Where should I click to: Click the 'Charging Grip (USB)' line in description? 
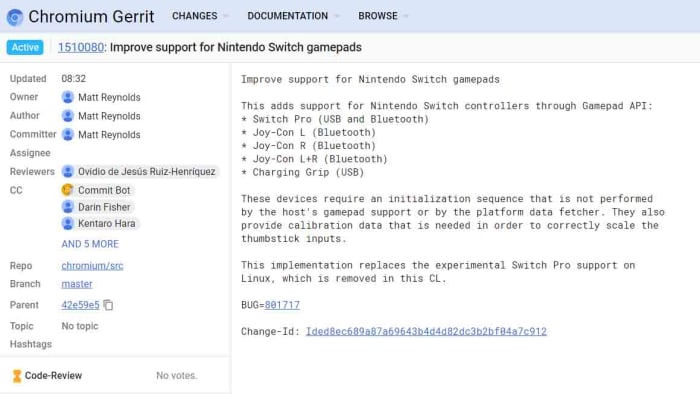pos(303,172)
